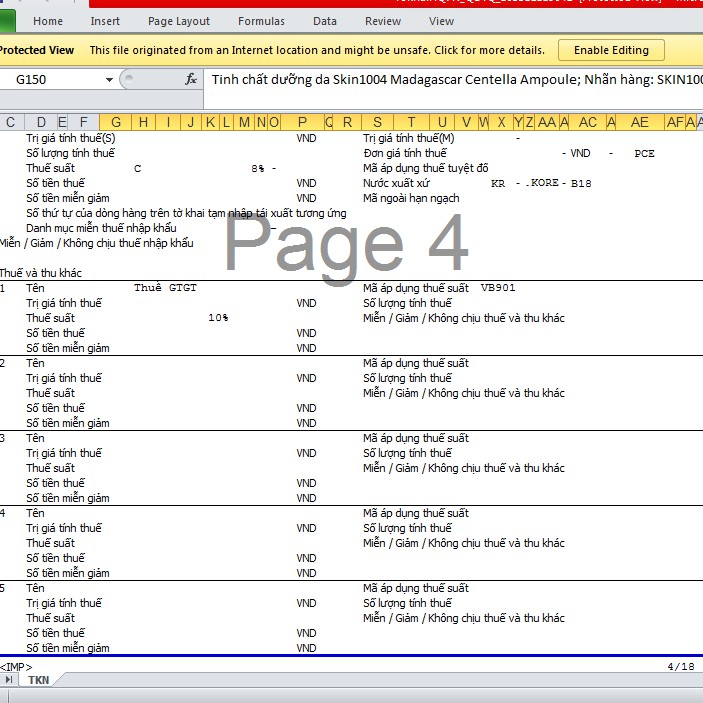
Task: Go to the Formulas tab
Action: tap(261, 21)
